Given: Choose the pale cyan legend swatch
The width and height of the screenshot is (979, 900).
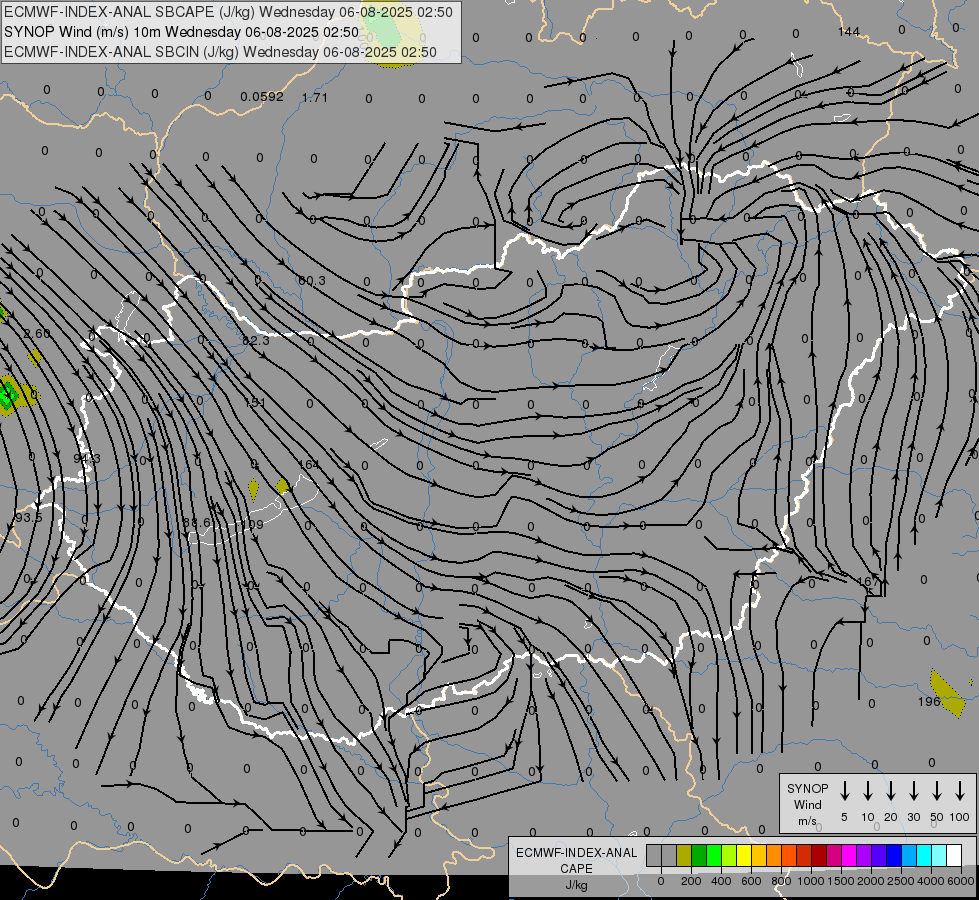Looking at the screenshot, I should (x=939, y=855).
